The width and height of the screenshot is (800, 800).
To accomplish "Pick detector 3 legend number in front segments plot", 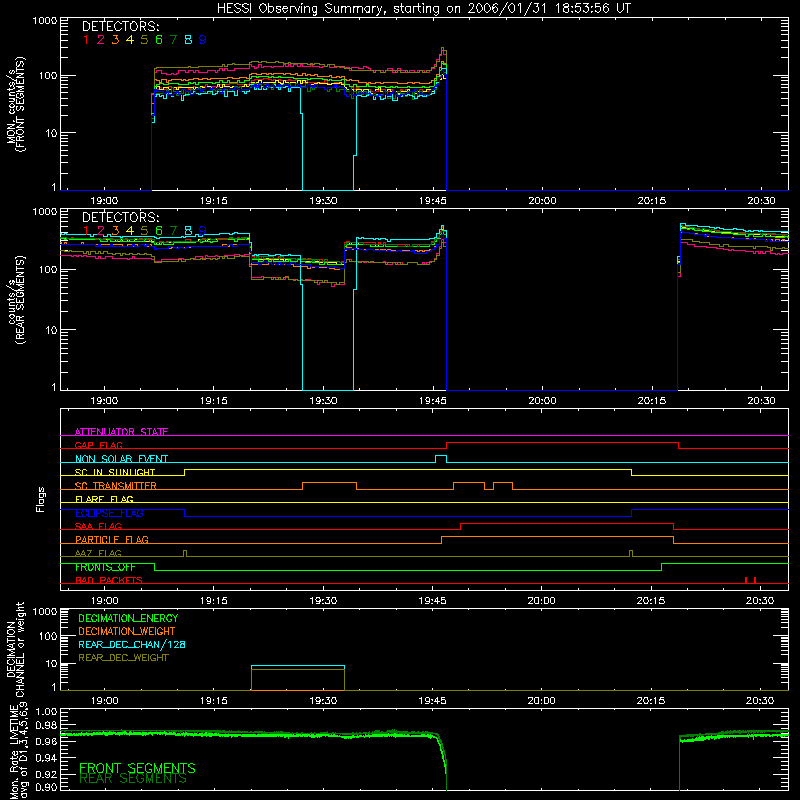I will 115,40.
